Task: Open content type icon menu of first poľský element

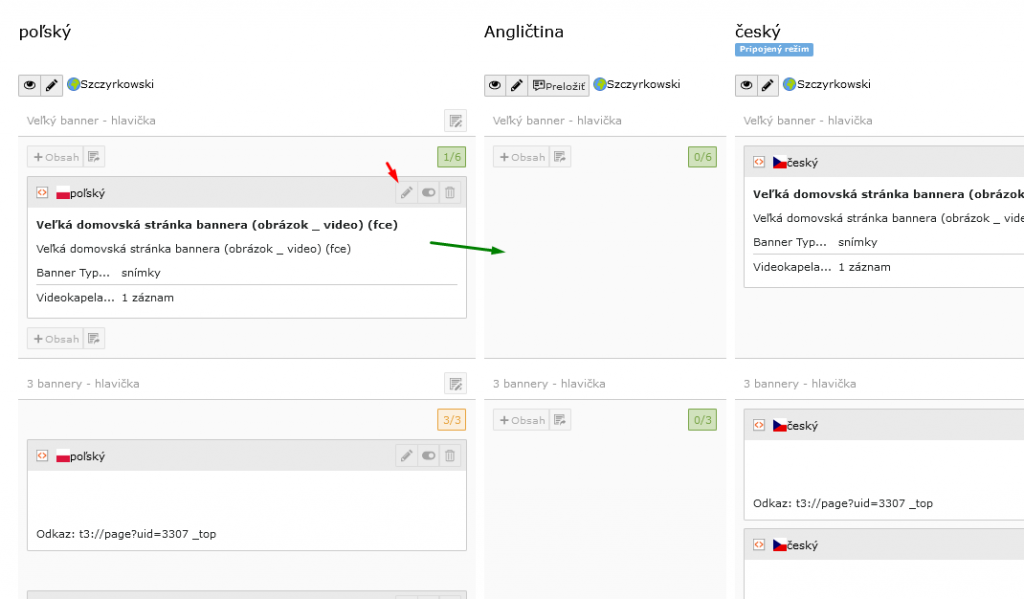Action: 42,193
